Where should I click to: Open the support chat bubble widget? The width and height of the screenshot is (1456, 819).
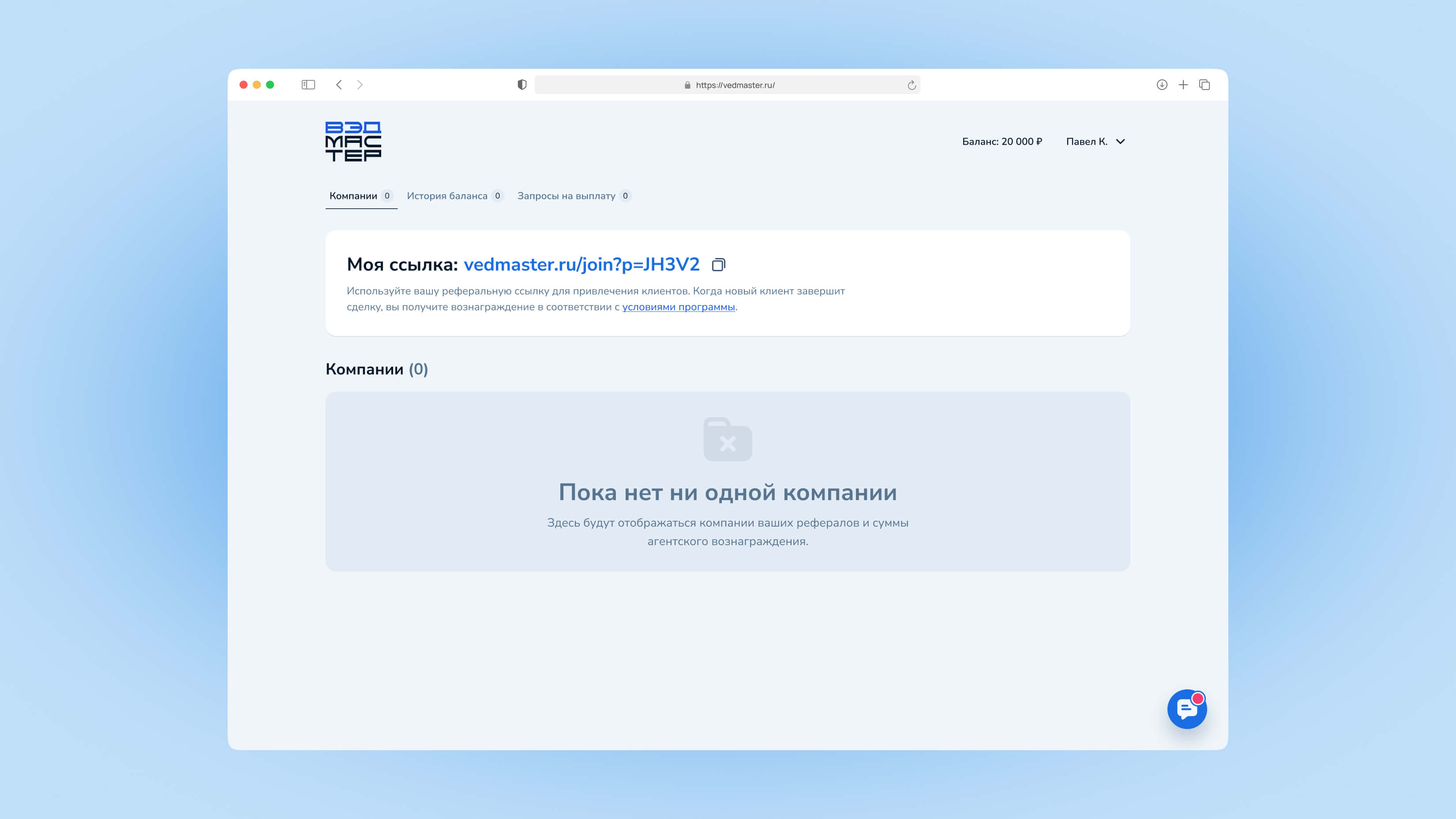[x=1186, y=709]
